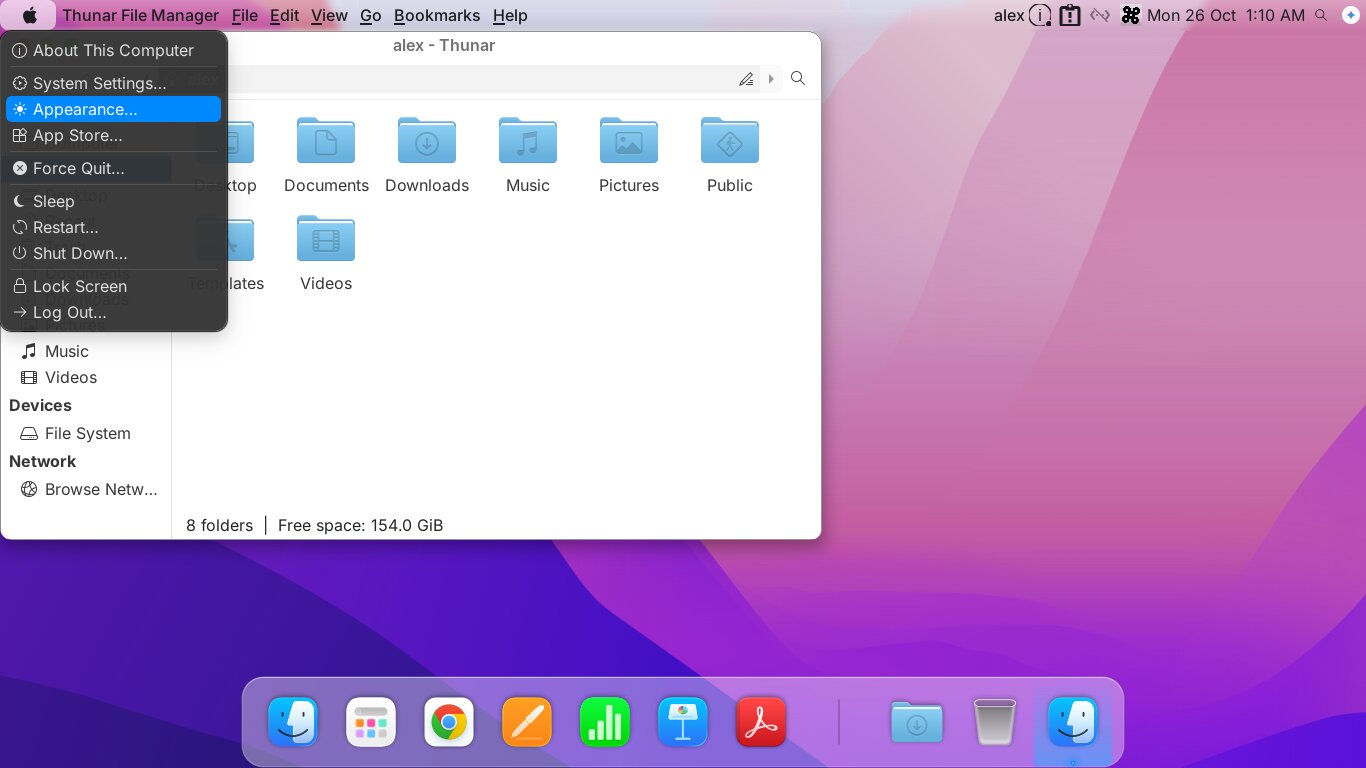Choose Force Quit... in the menu
Viewport: 1366px width, 768px height.
(x=113, y=168)
